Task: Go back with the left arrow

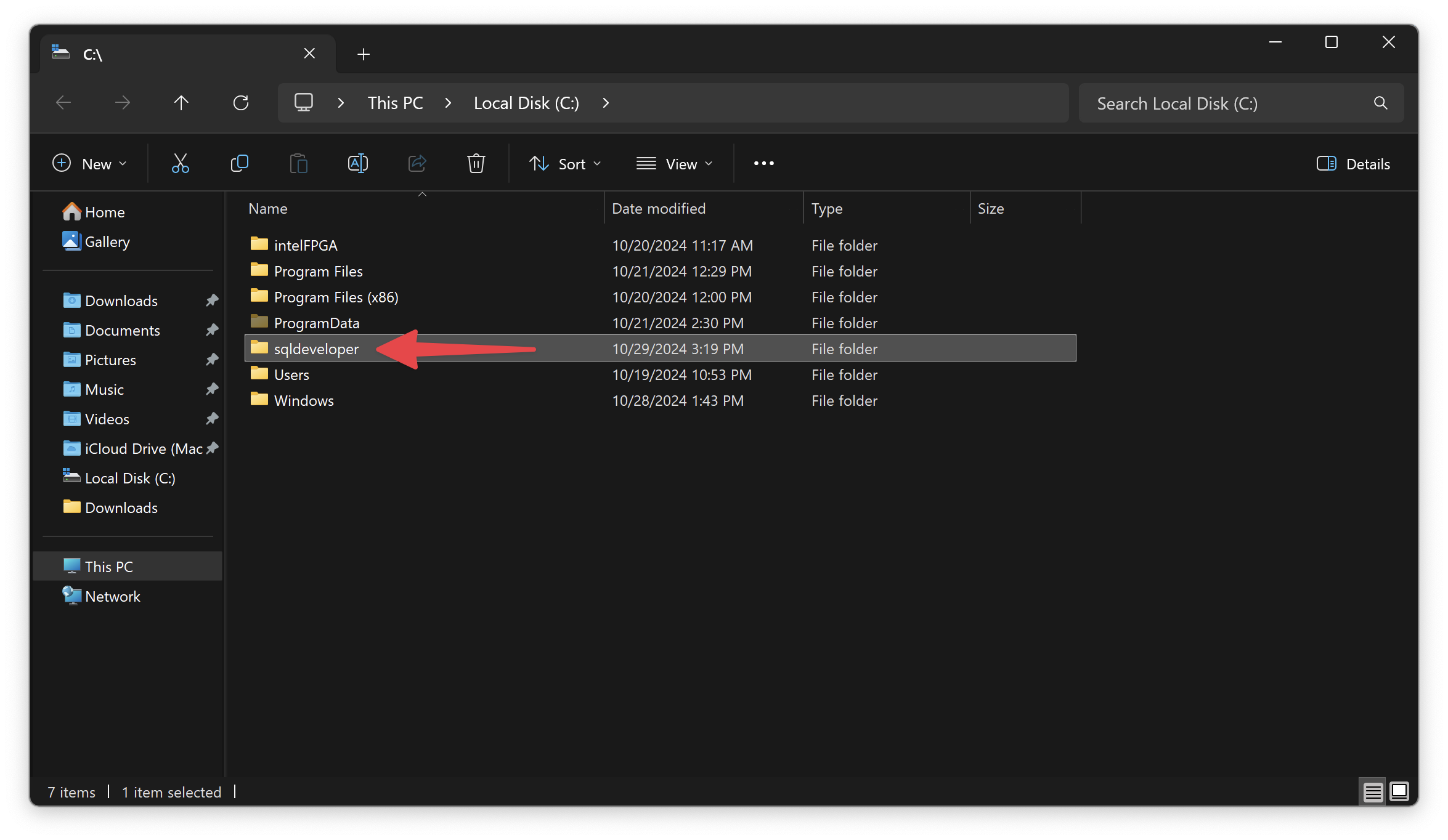Action: 63,103
